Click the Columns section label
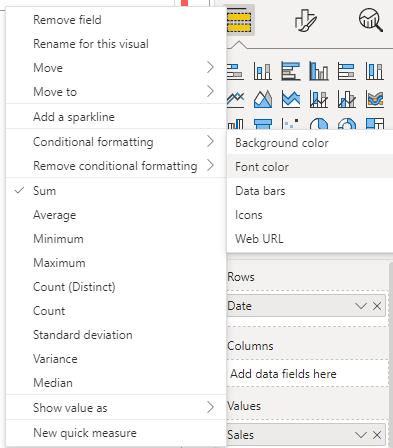Viewport: 393px width, 448px height. click(x=250, y=346)
